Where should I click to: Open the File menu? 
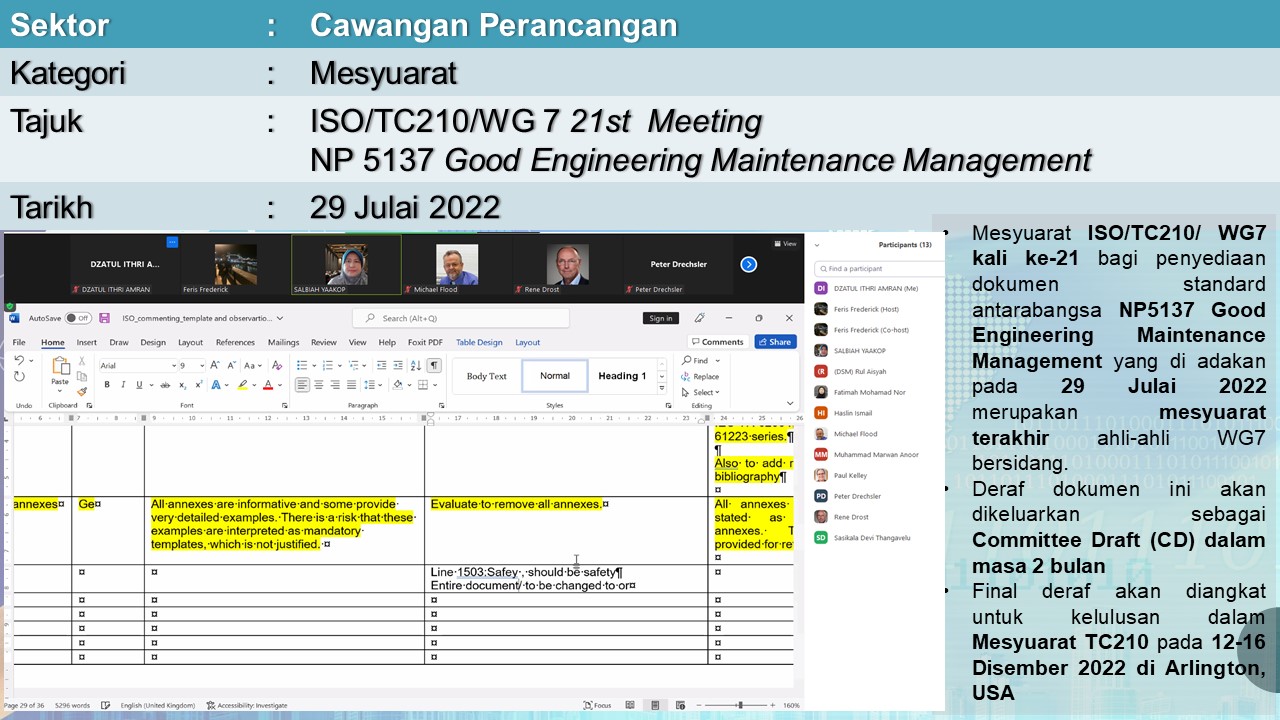(x=19, y=342)
